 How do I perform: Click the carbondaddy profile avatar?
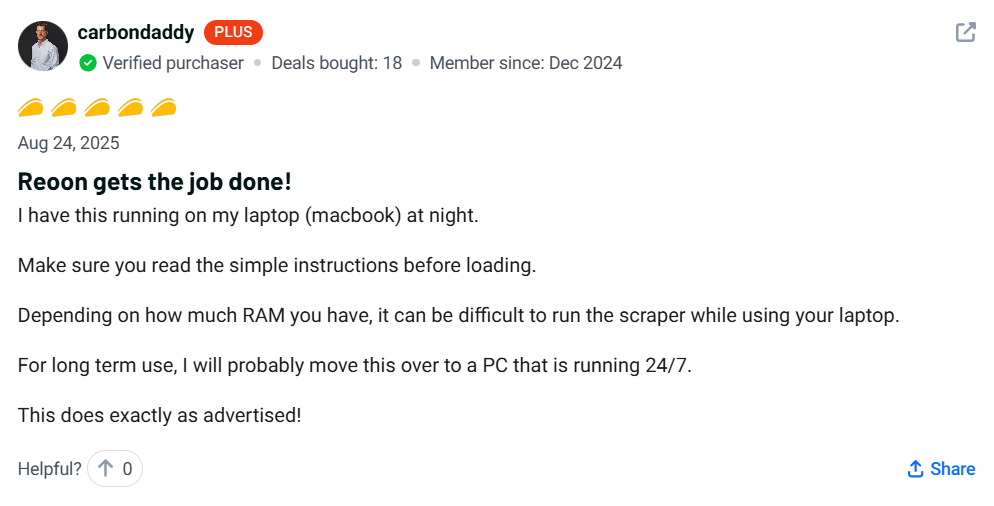pos(43,46)
